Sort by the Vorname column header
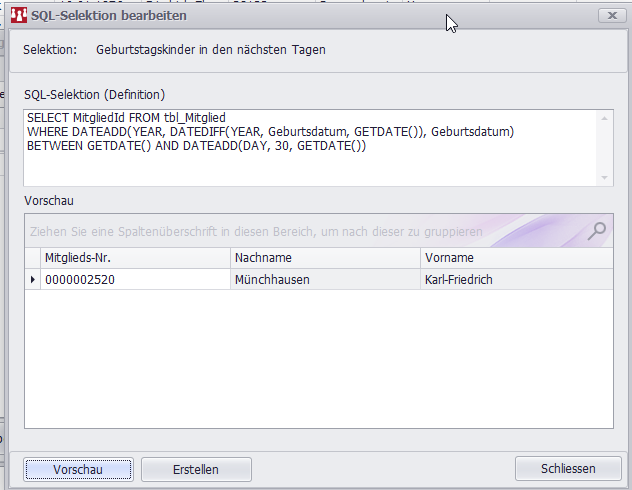The height and width of the screenshot is (490, 632). point(515,258)
